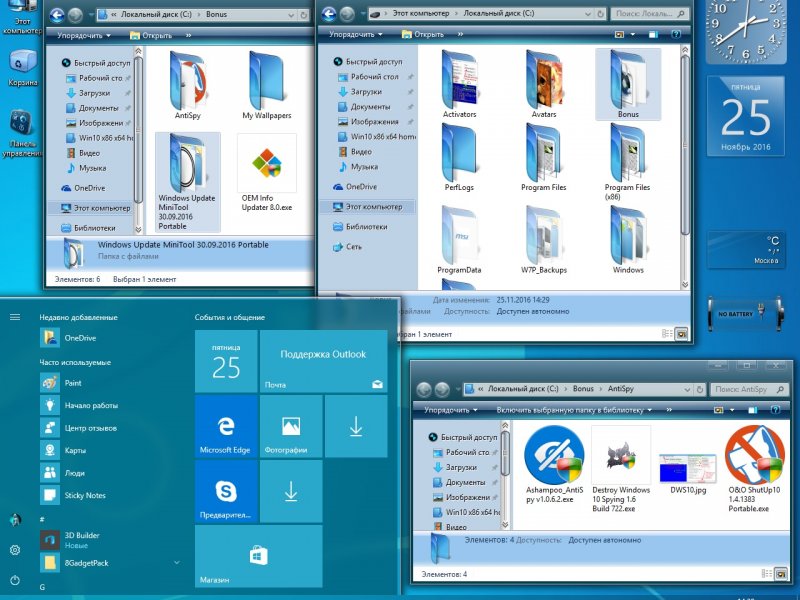Viewport: 800px width, 600px height.
Task: Open Упорядочить dropdown in Bonus window
Action: [83, 35]
